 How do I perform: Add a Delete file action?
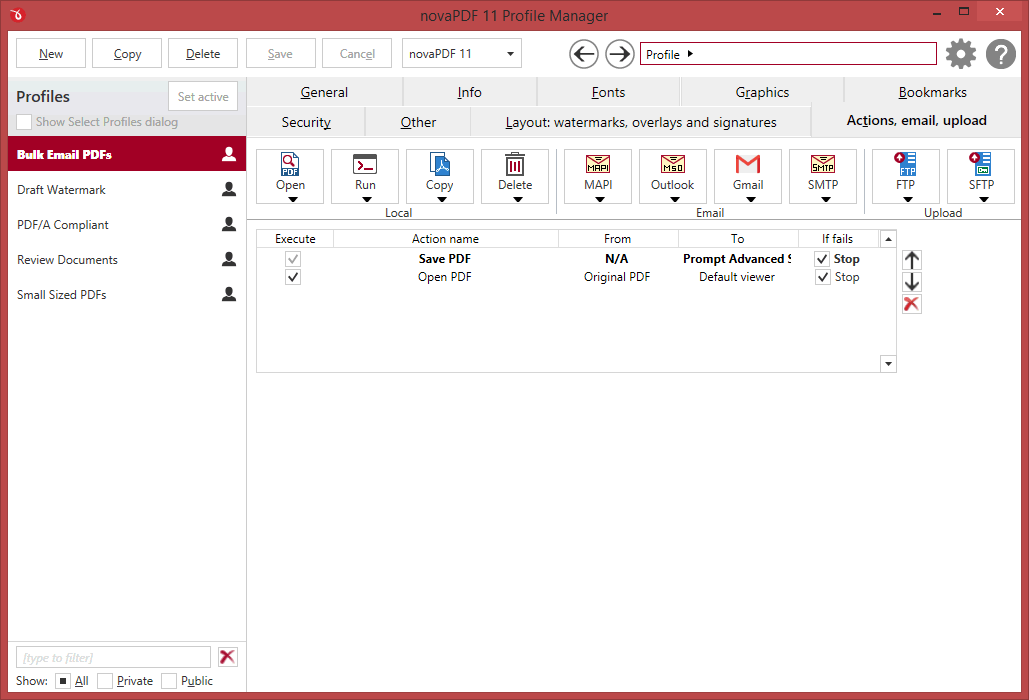tap(514, 176)
